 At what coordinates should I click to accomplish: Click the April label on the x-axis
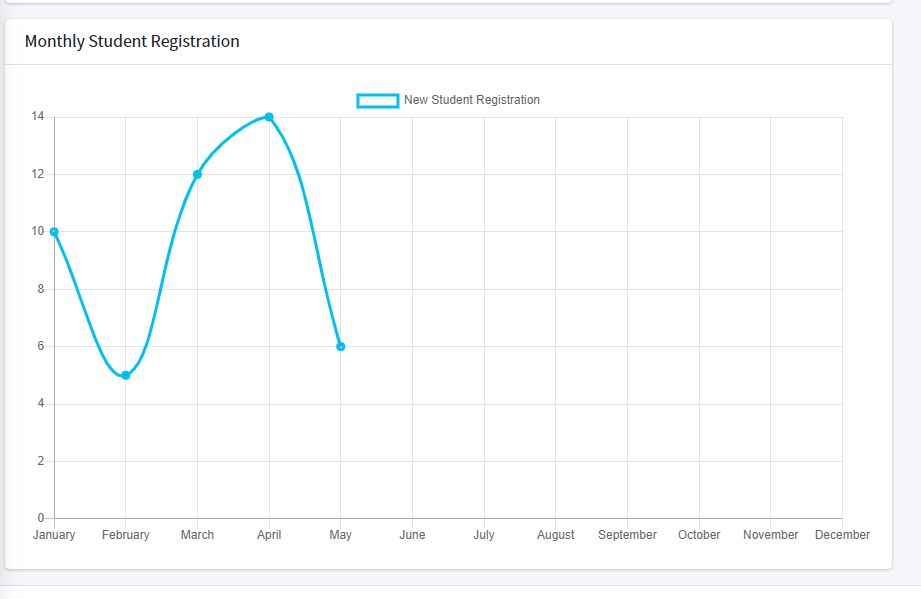point(269,535)
